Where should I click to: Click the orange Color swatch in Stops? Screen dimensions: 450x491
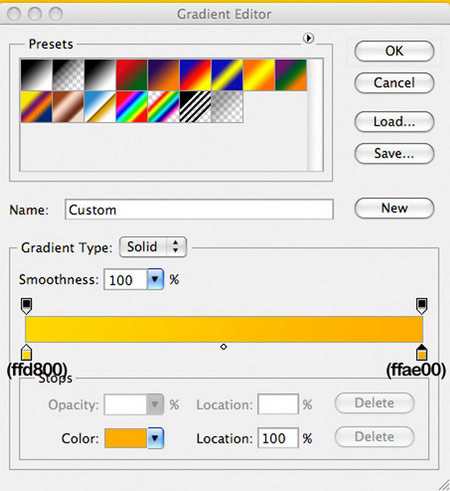coord(126,438)
